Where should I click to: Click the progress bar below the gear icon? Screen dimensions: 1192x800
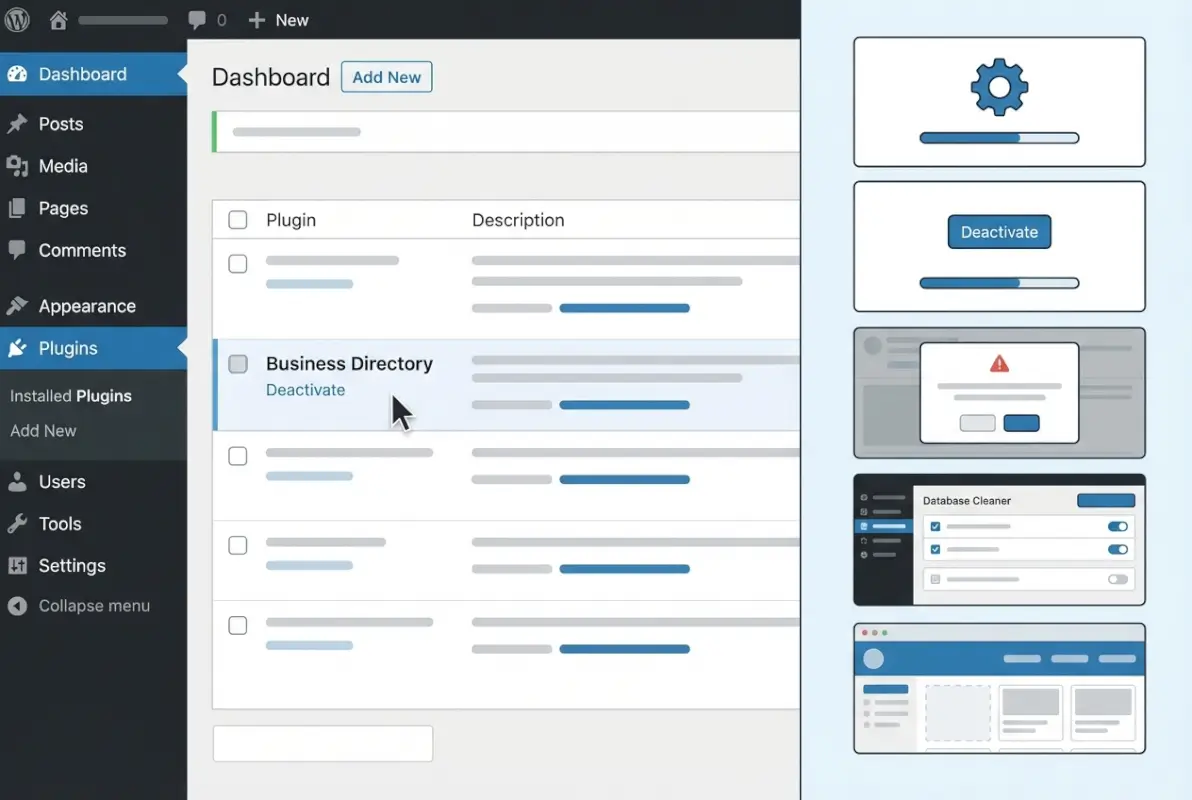tap(999, 136)
